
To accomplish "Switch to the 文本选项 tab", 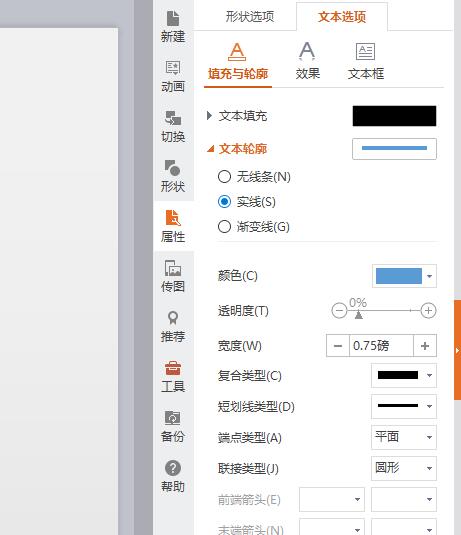I will [342, 16].
